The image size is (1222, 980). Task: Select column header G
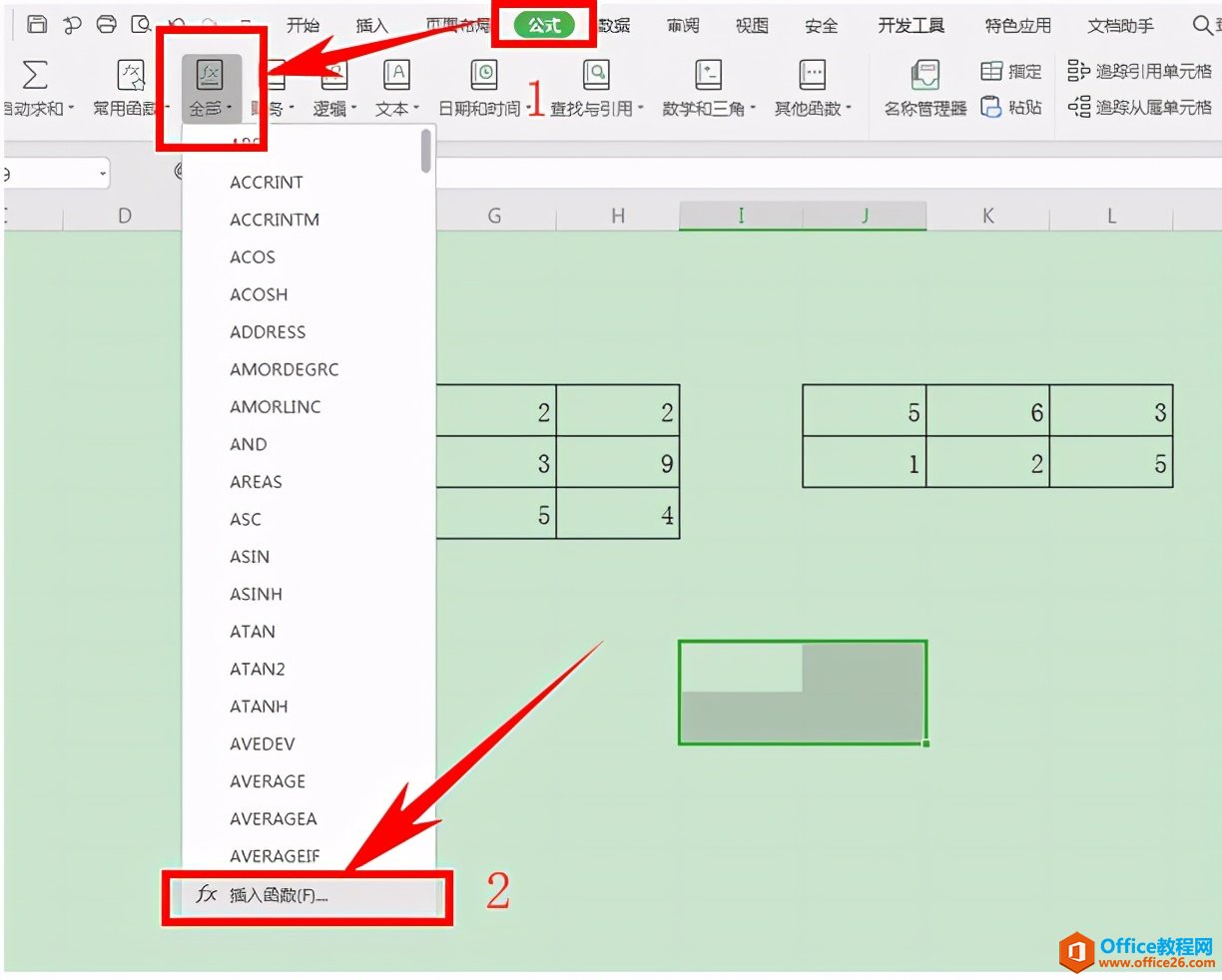pyautogui.click(x=494, y=216)
